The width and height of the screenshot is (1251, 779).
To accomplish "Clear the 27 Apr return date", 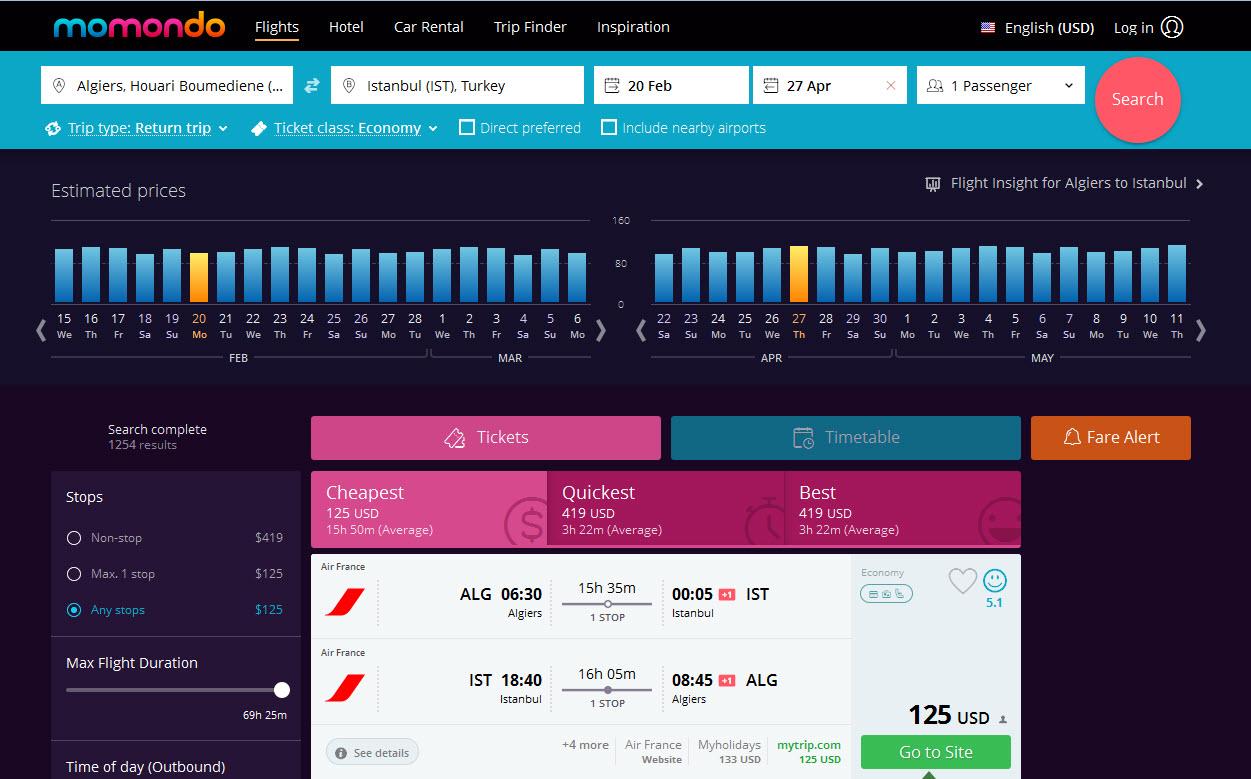I will 891,86.
